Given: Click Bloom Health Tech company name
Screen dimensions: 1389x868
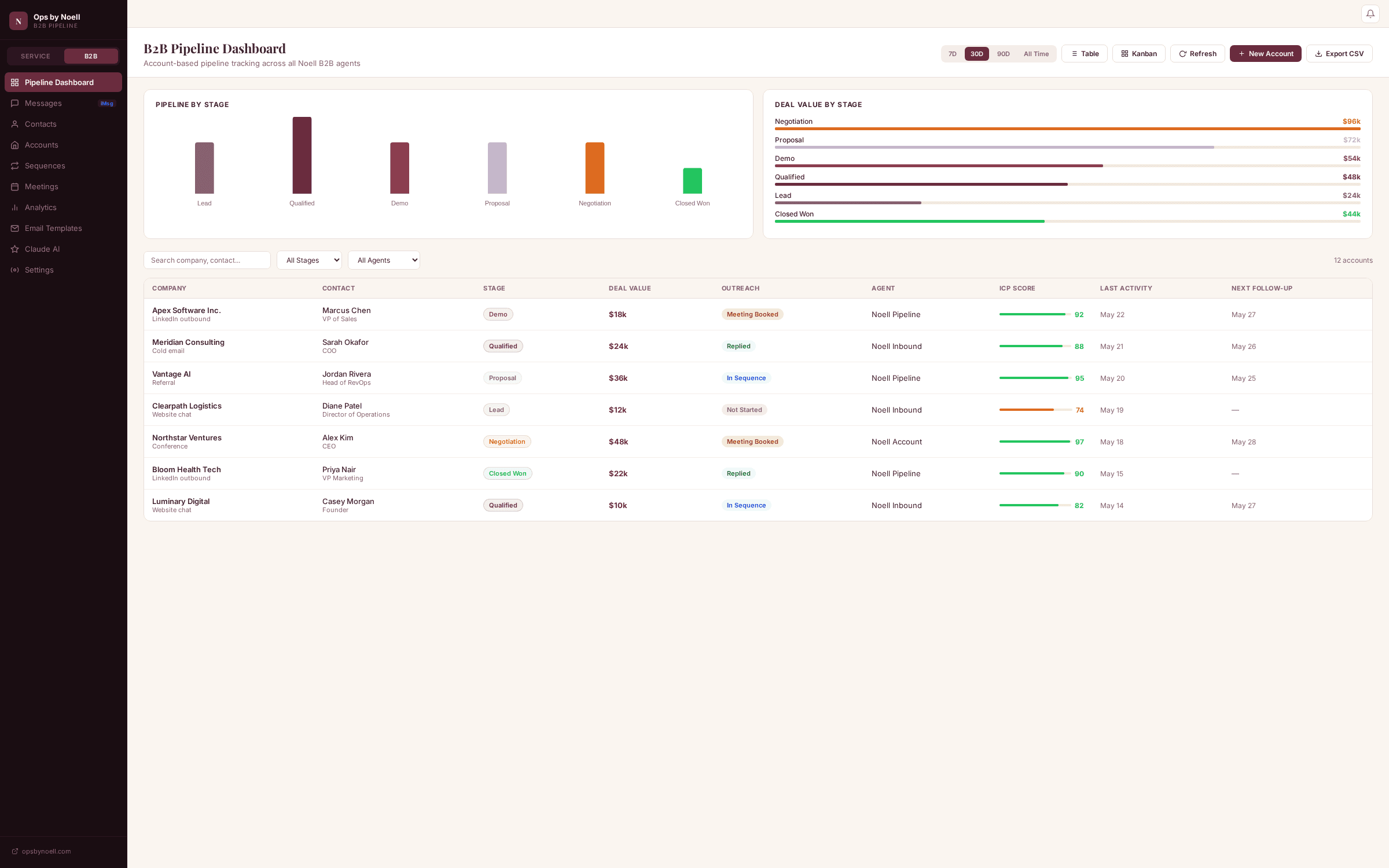Looking at the screenshot, I should coord(186,470).
